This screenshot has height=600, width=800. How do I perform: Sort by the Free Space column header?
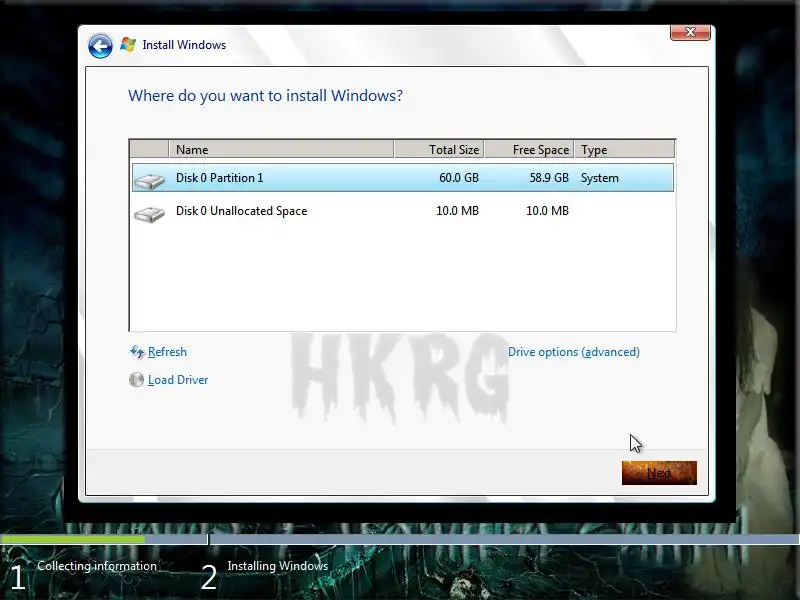tap(529, 149)
